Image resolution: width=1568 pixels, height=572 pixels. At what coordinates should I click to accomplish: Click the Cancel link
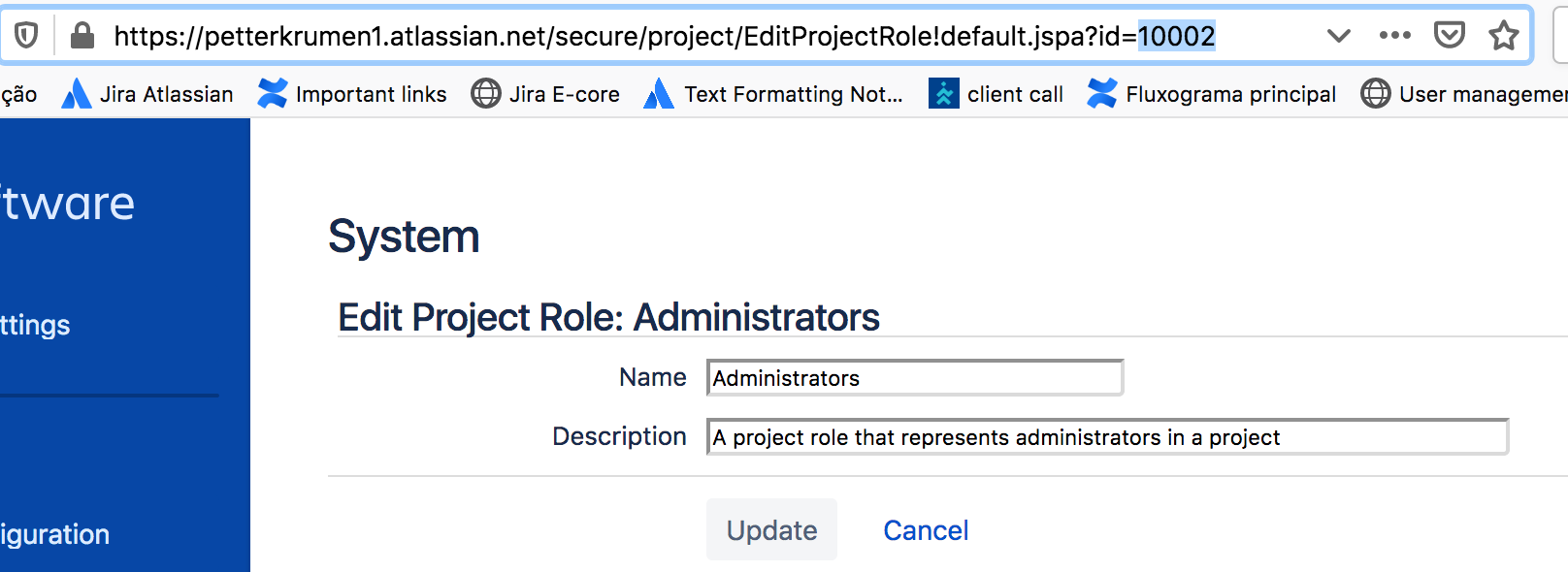(x=926, y=530)
